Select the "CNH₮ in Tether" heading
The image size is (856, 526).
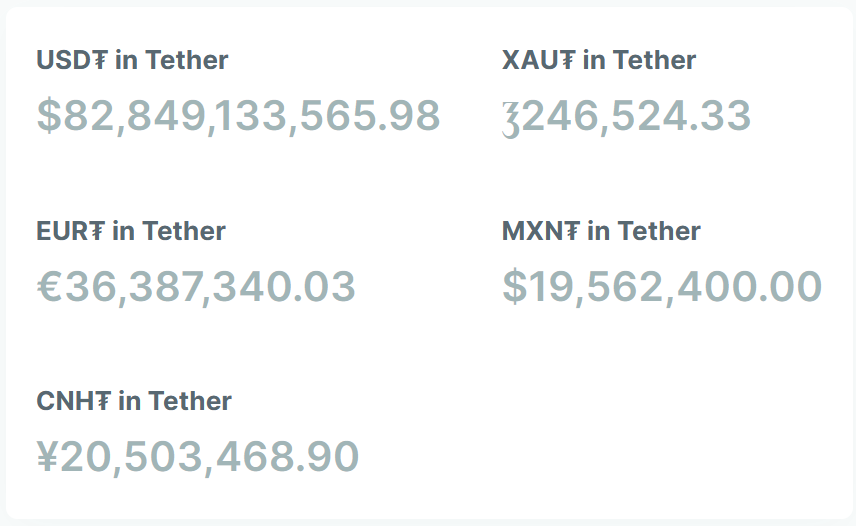134,402
